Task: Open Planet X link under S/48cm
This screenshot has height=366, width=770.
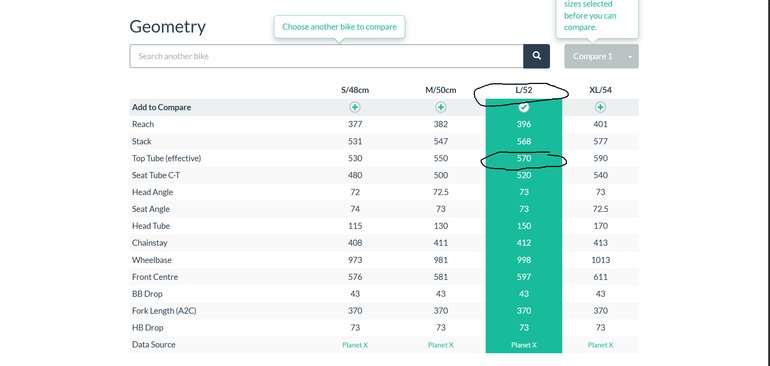Action: [355, 345]
